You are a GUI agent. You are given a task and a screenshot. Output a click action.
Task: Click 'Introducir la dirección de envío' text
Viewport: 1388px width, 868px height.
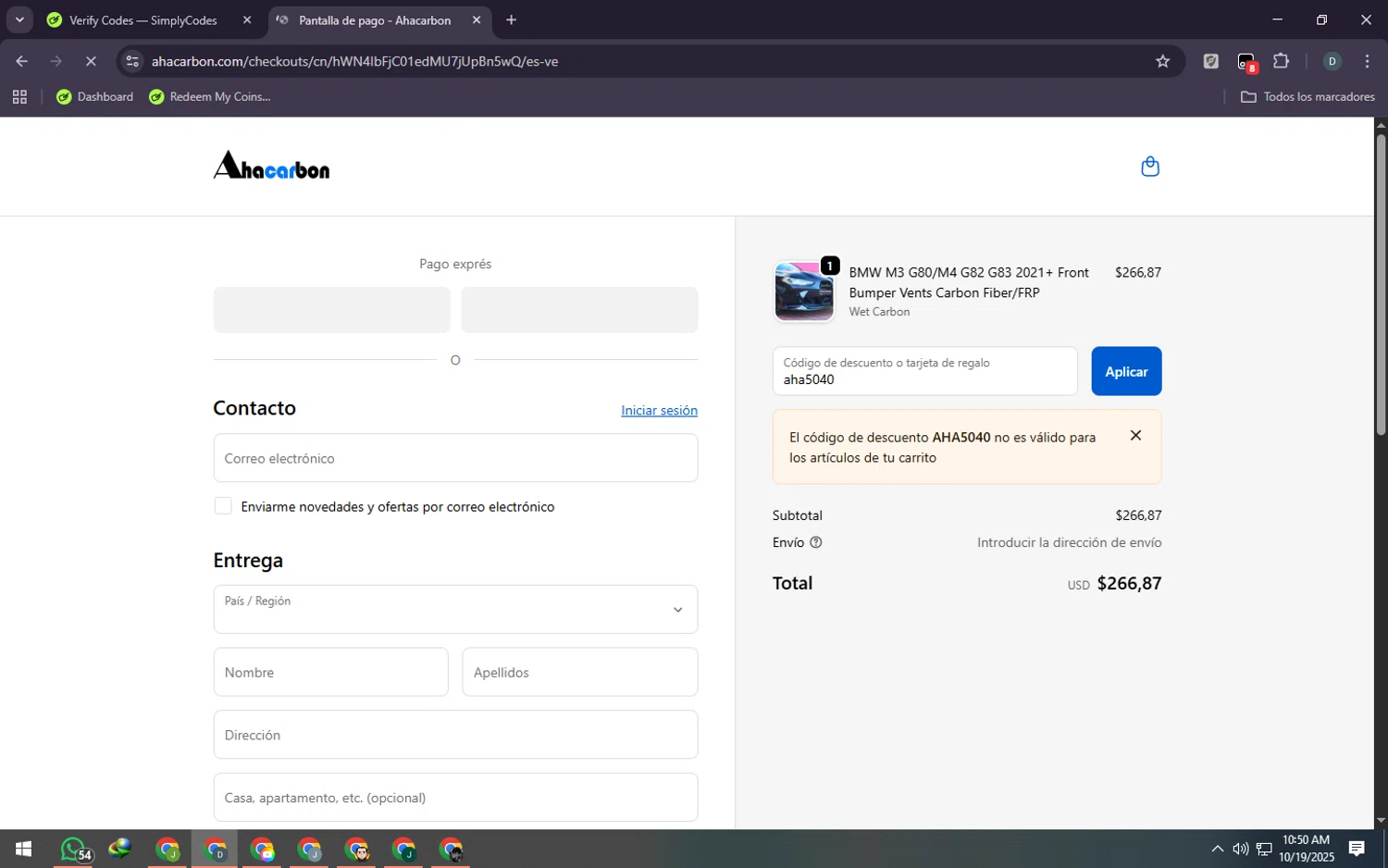(x=1070, y=543)
